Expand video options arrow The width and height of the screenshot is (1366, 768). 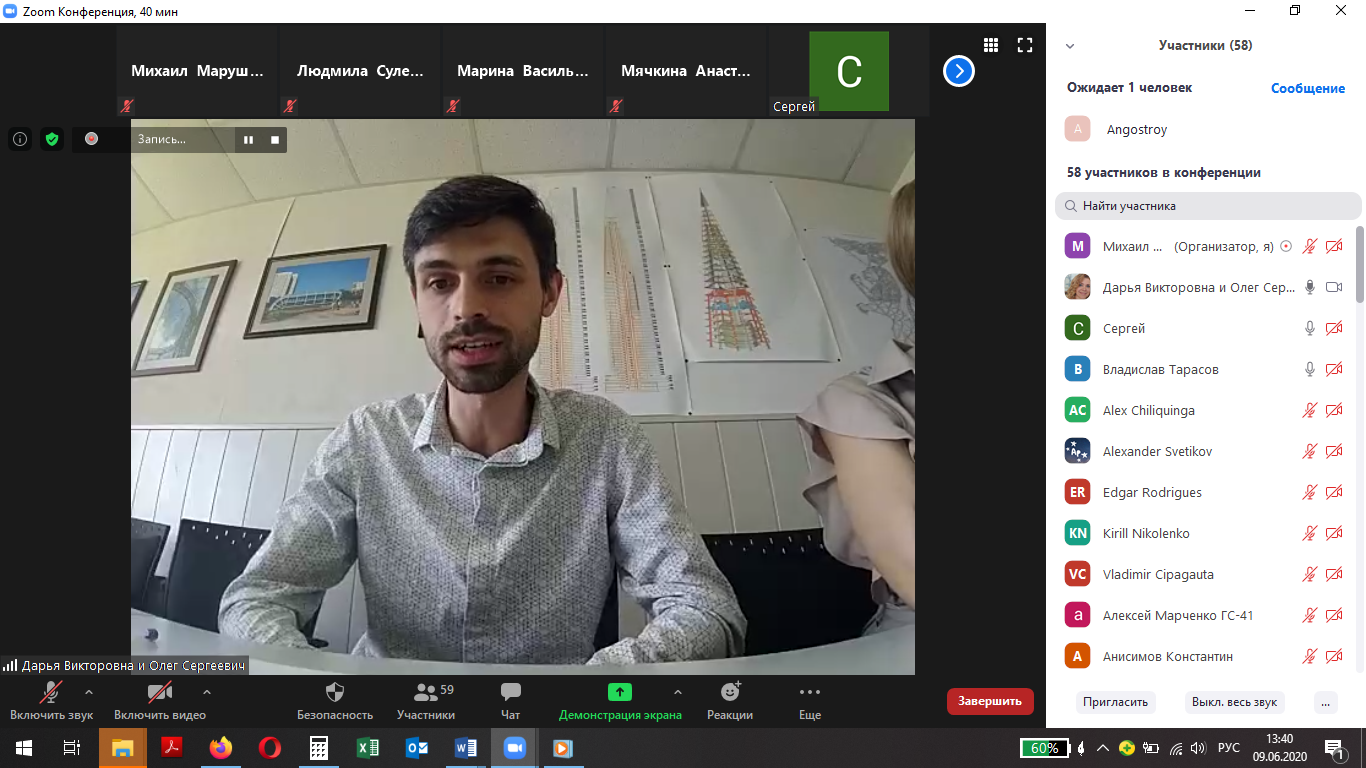coord(207,692)
